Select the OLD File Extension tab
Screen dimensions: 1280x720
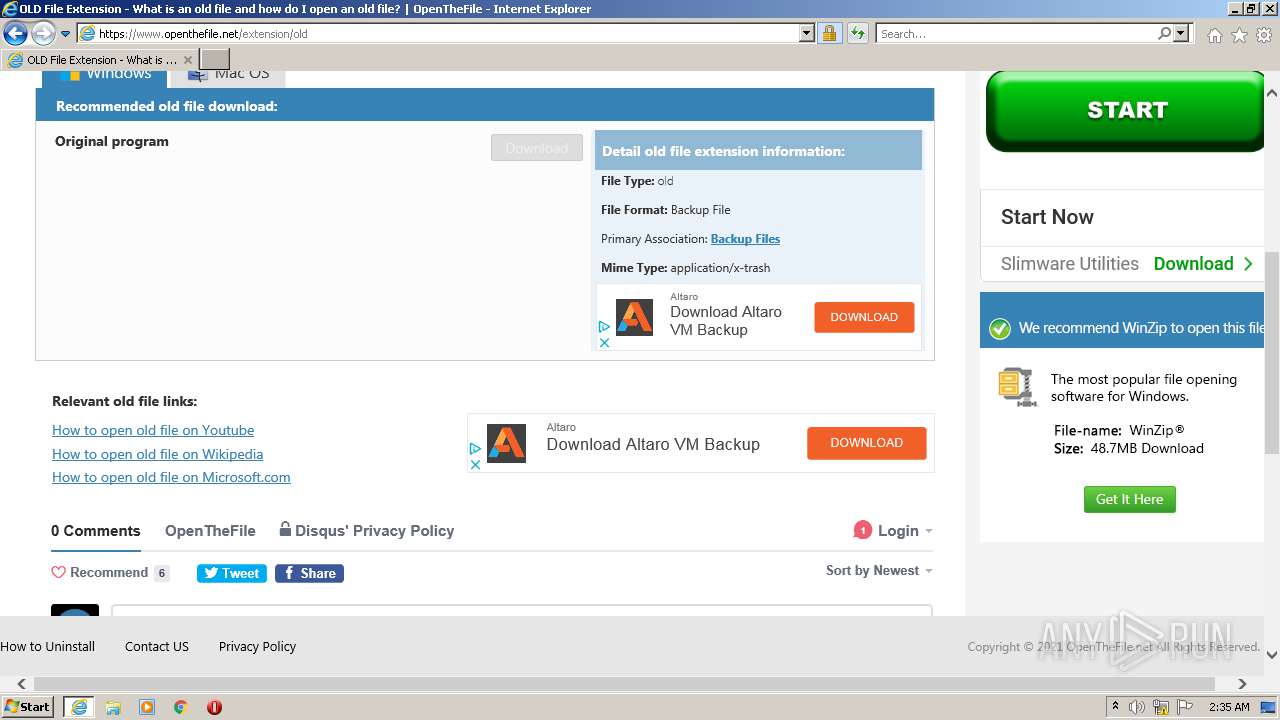[x=100, y=60]
